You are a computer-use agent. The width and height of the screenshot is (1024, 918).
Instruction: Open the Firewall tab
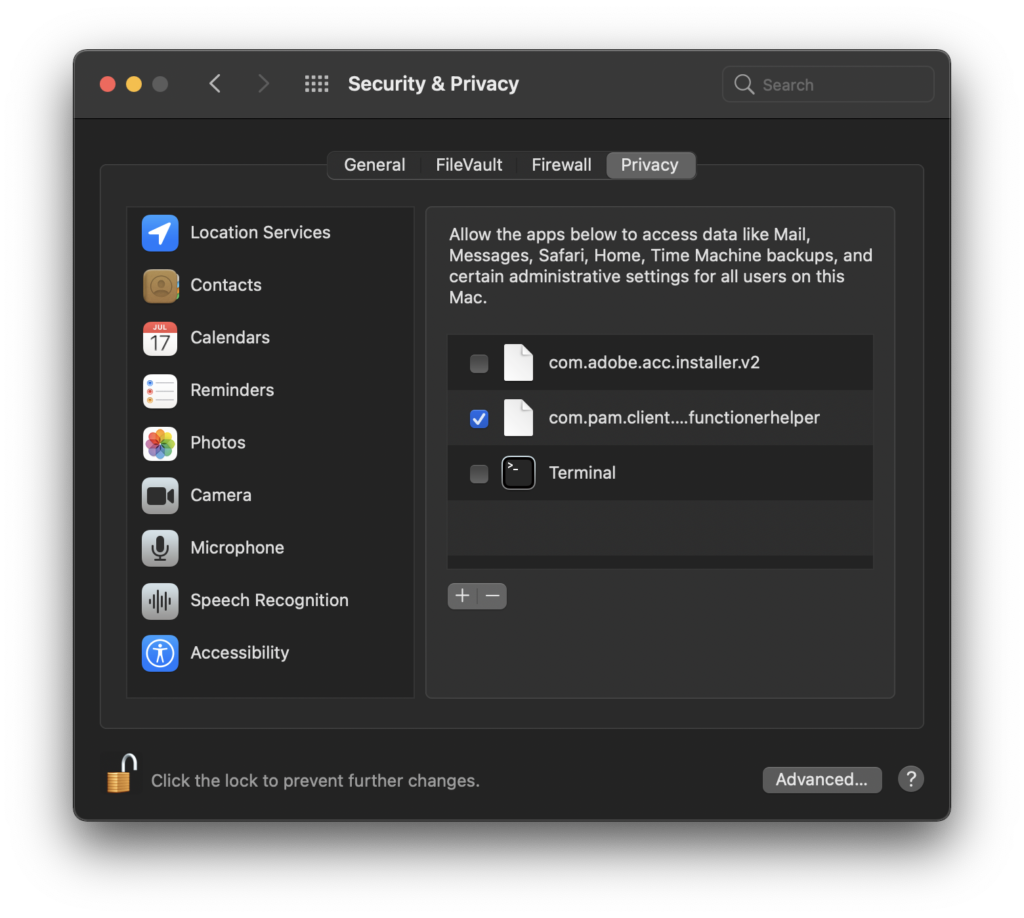point(561,165)
